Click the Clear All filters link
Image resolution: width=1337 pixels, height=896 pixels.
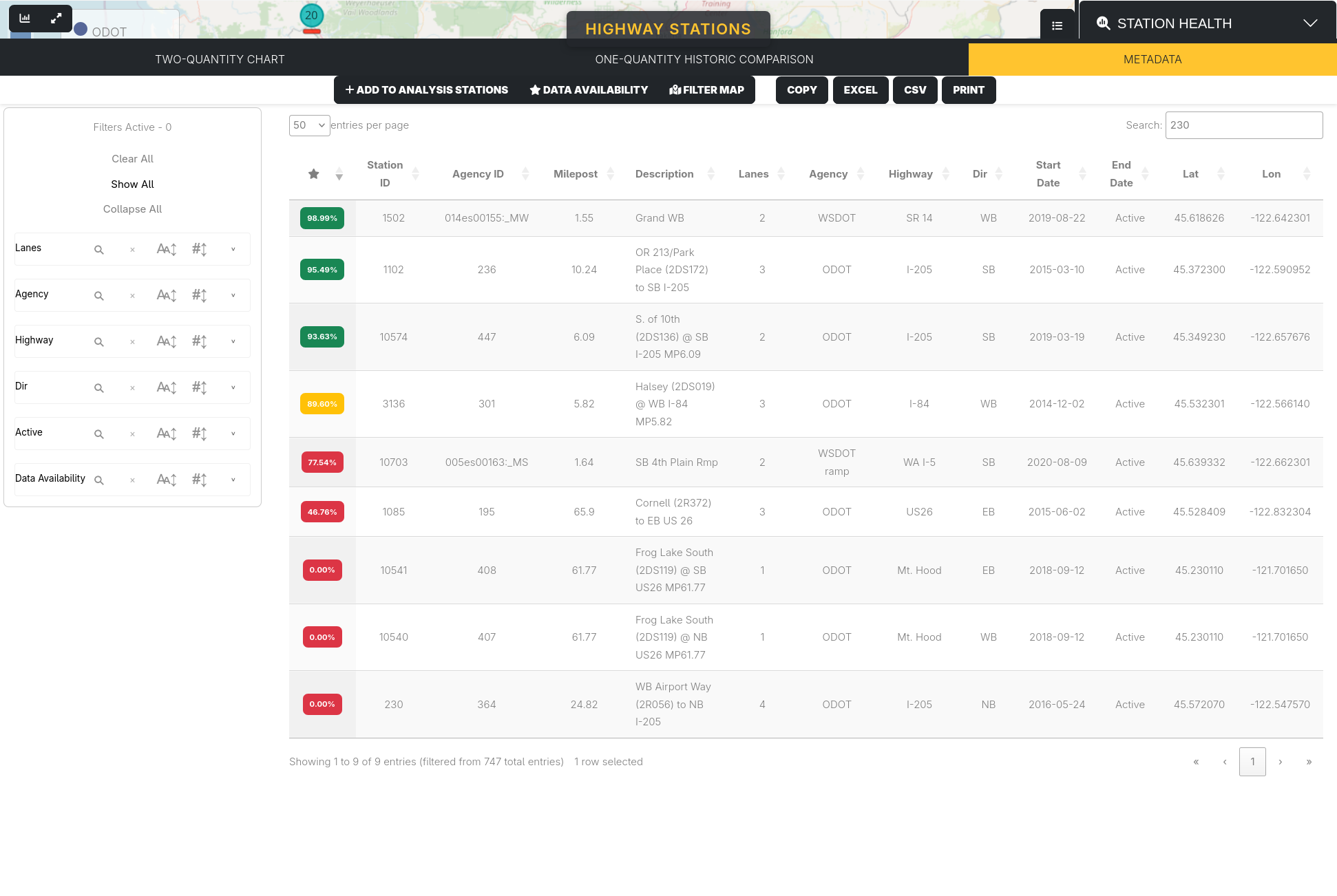tap(132, 159)
